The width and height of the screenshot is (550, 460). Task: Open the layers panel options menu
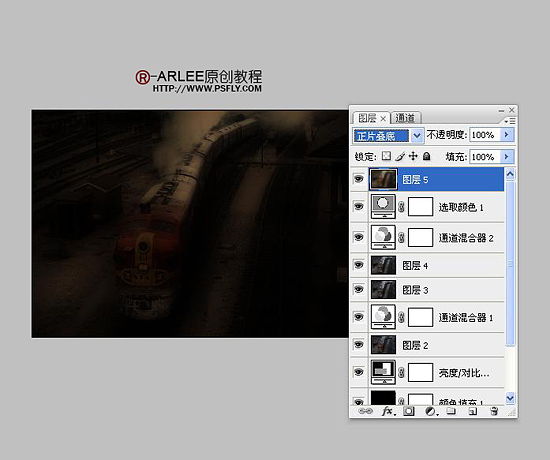tap(510, 121)
